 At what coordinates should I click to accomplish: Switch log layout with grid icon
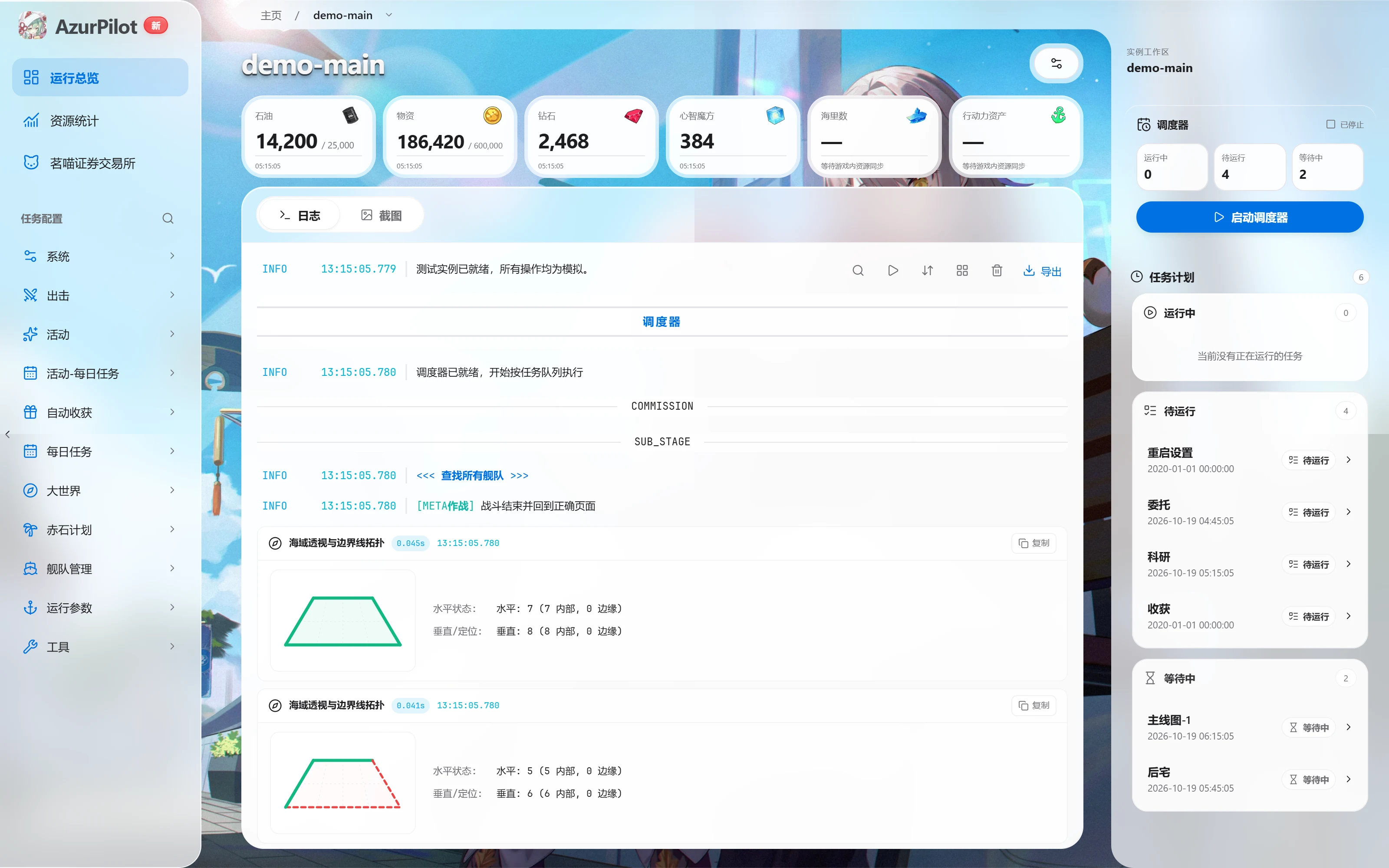tap(962, 270)
